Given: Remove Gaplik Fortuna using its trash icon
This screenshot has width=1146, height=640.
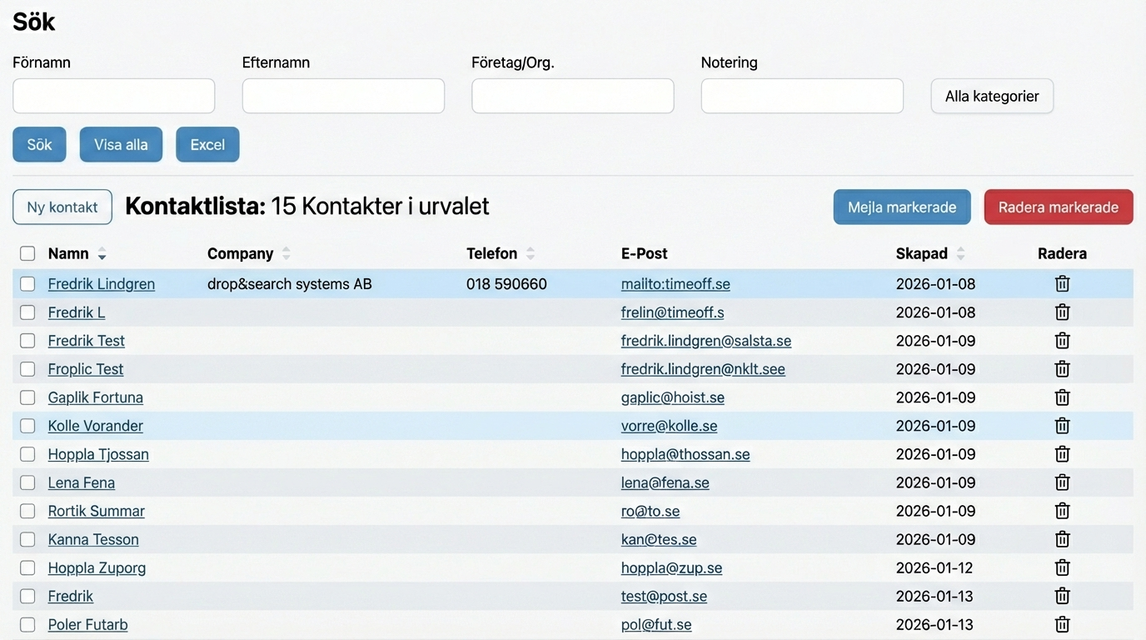Looking at the screenshot, I should [1062, 397].
